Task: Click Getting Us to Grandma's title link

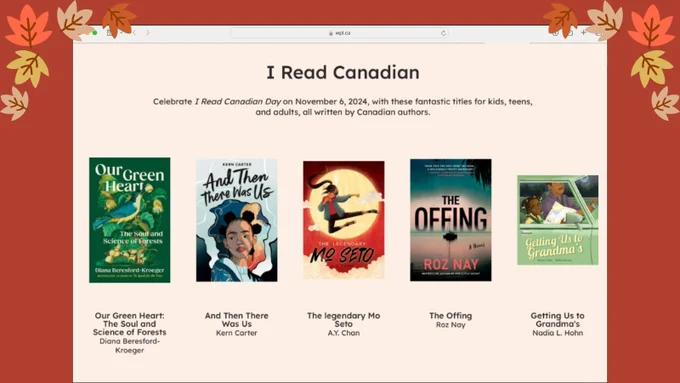Action: tap(558, 320)
